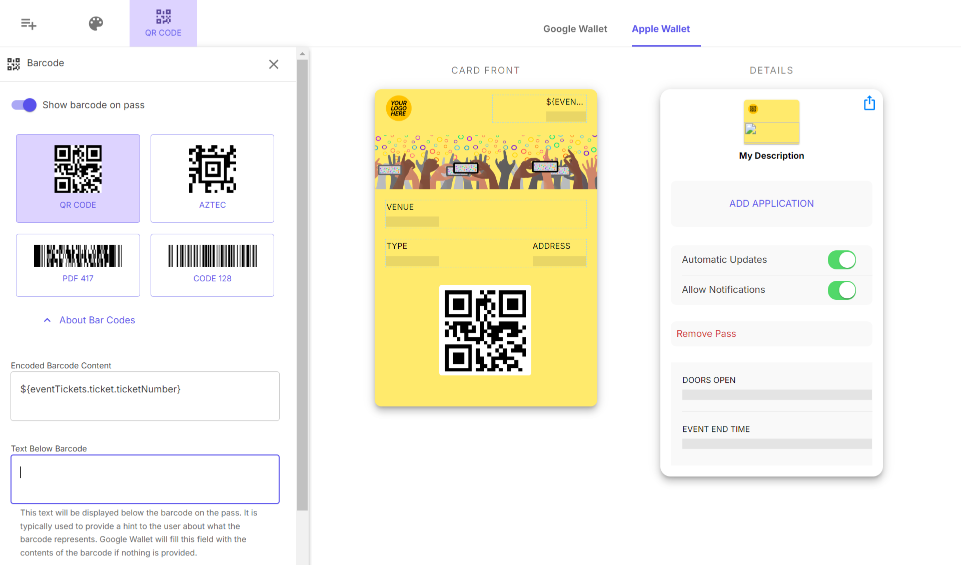Select the VENUE field on card
This screenshot has height=565, width=961.
[486, 214]
